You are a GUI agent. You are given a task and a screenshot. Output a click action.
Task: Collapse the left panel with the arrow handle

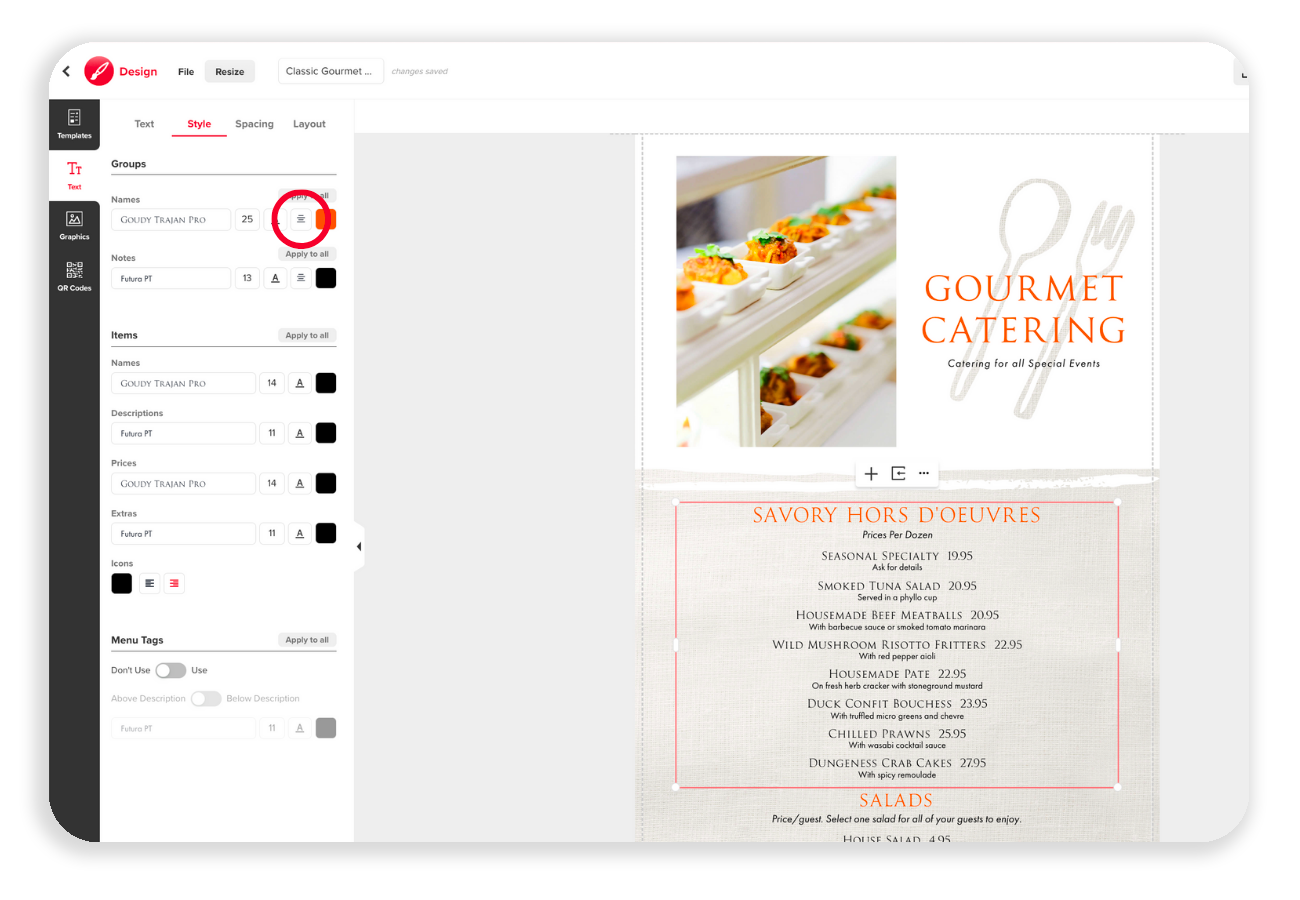pos(359,547)
